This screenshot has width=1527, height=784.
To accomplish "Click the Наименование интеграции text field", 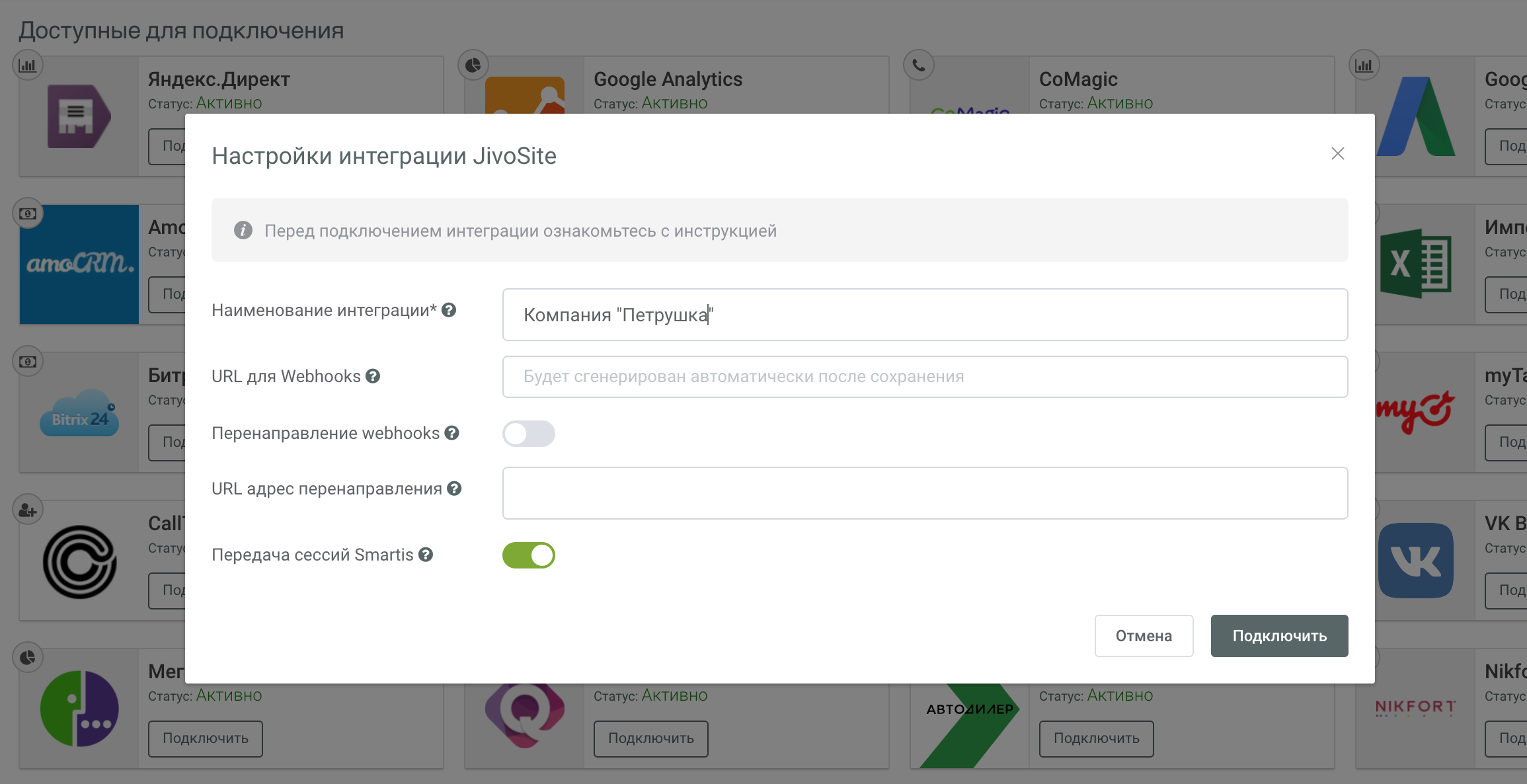I will [924, 315].
